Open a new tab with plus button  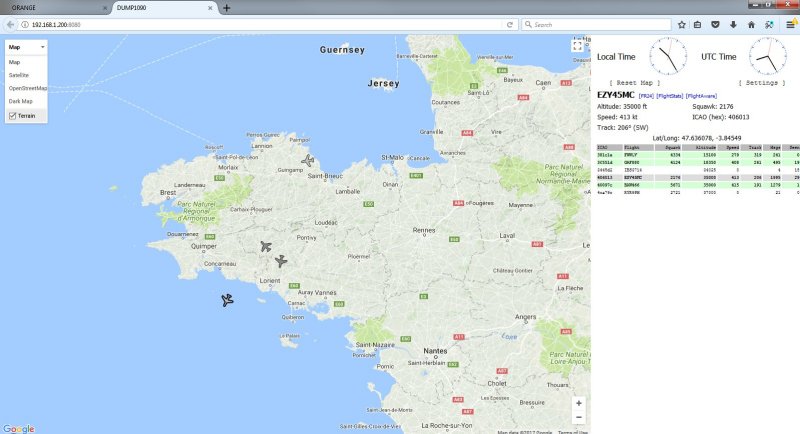tap(227, 8)
